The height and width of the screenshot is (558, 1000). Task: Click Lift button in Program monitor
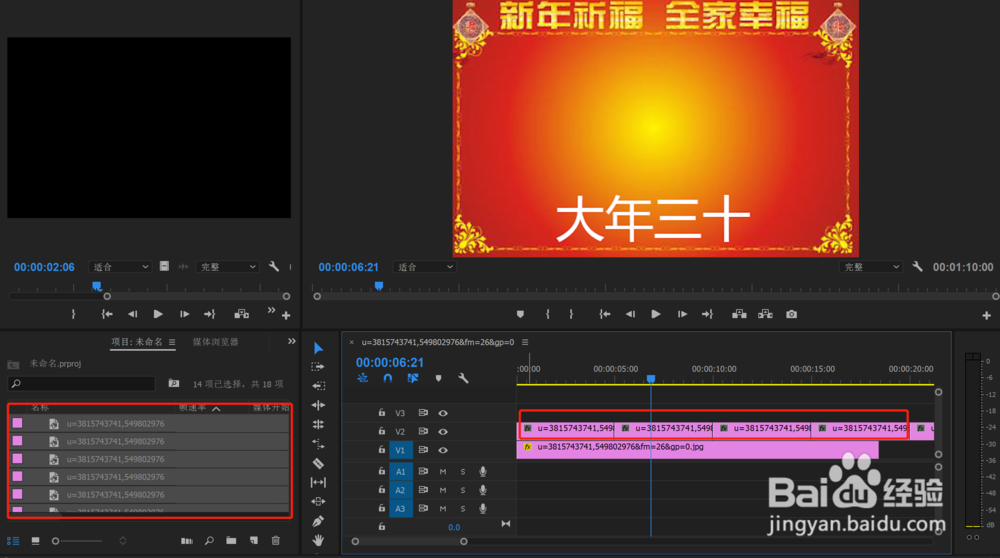tap(739, 314)
